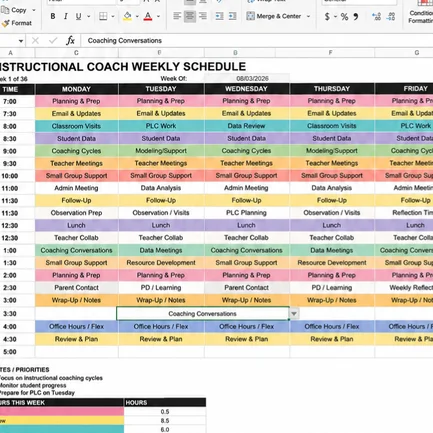This screenshot has height=433, width=433.
Task: Apply red Font Color icon
Action: (x=148, y=16)
